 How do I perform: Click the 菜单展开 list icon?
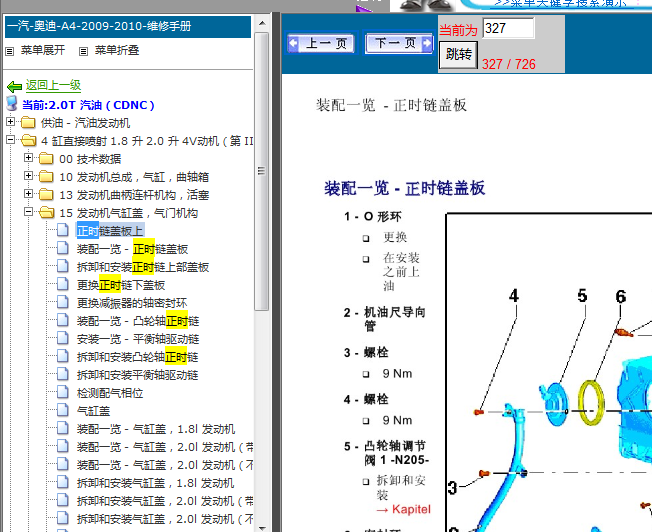pos(10,51)
